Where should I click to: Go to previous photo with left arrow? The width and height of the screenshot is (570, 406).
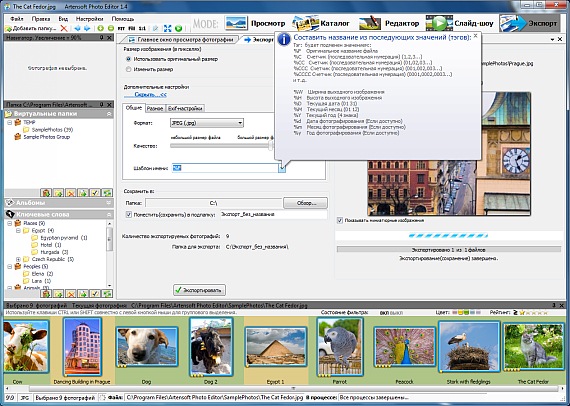[x=77, y=28]
